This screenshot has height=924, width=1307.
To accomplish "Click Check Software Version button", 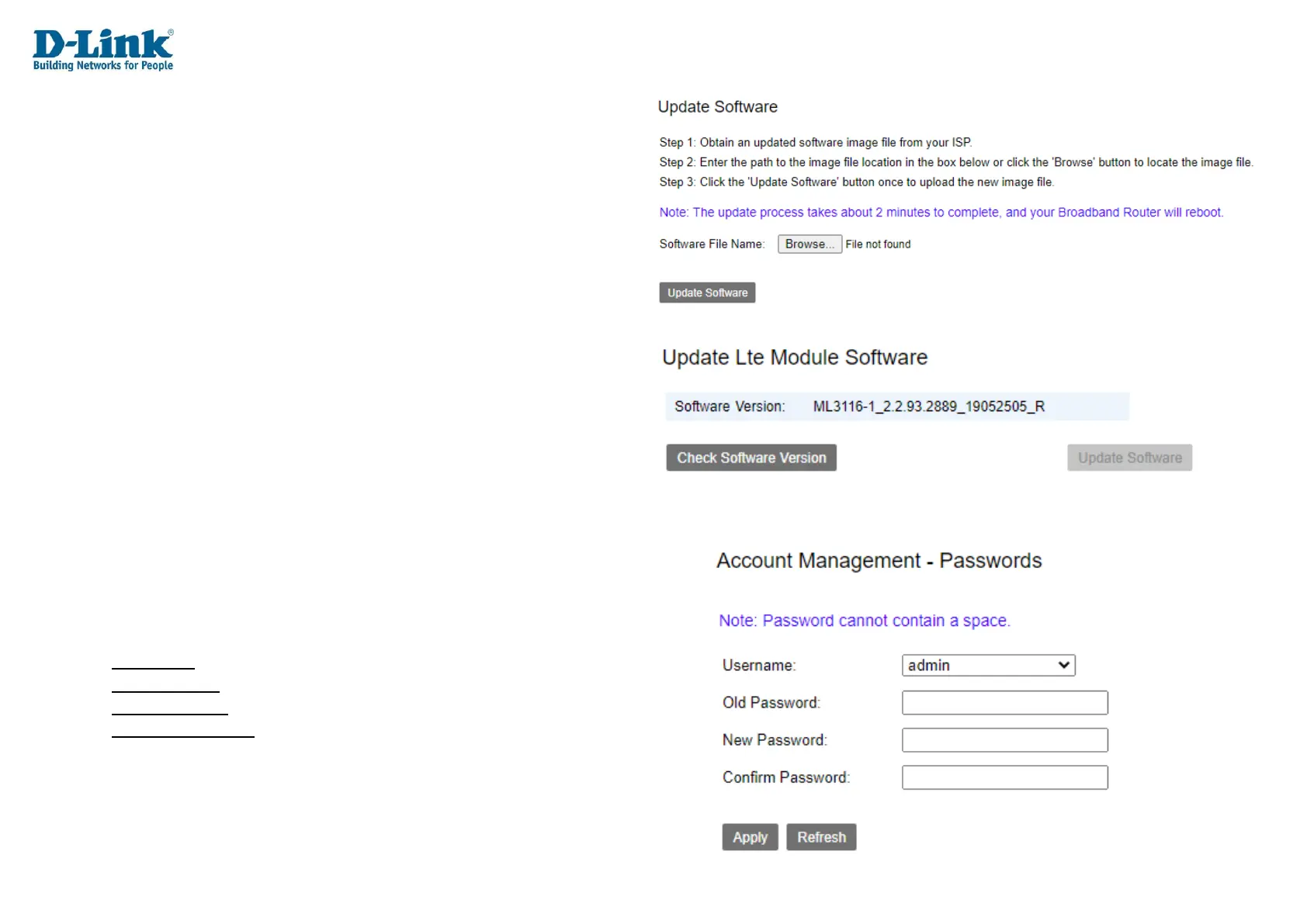I will tap(751, 458).
